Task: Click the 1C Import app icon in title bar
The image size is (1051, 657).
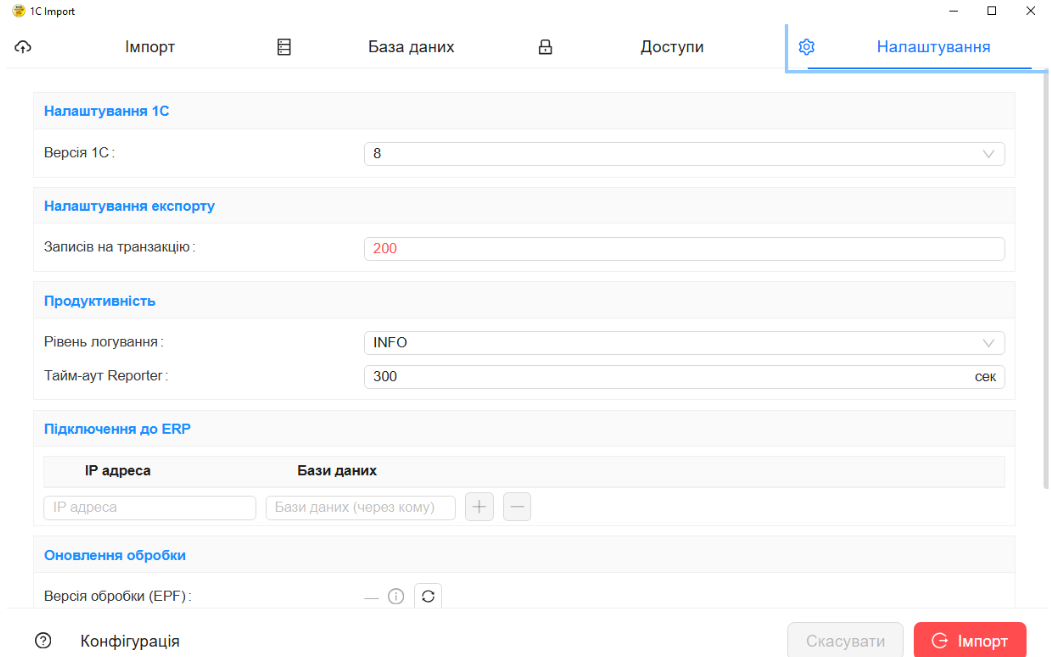Action: (x=19, y=11)
